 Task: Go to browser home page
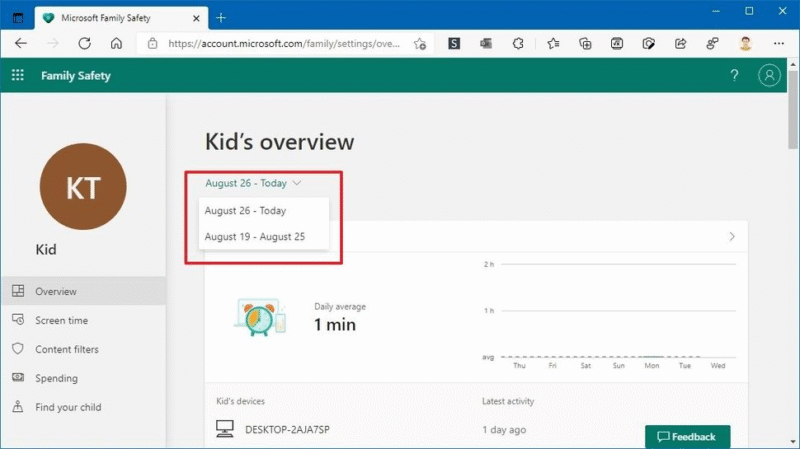[x=116, y=44]
